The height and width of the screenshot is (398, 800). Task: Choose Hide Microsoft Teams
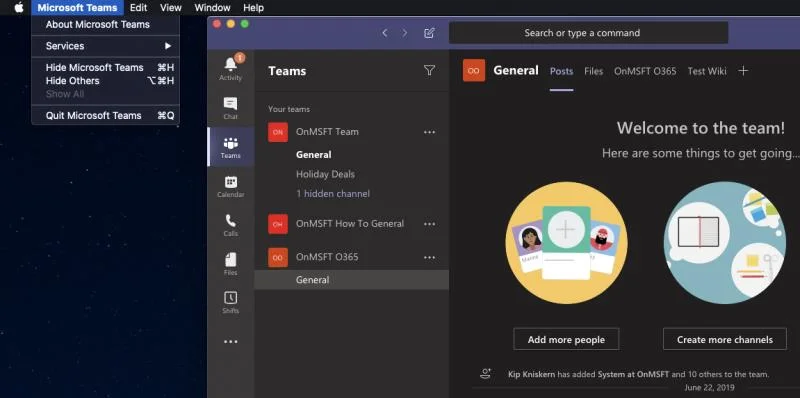click(x=106, y=67)
